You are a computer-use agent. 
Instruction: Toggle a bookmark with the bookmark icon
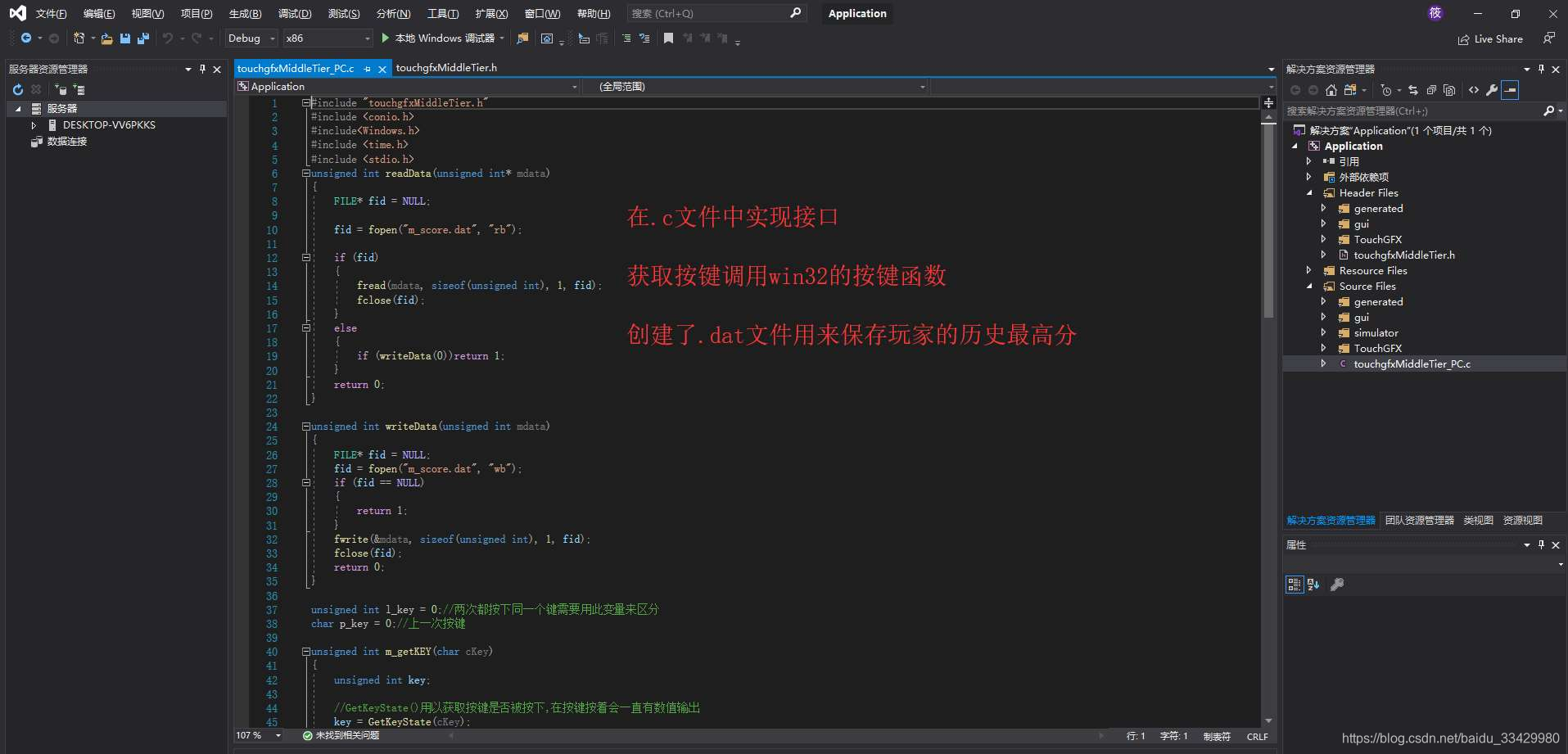tap(668, 38)
